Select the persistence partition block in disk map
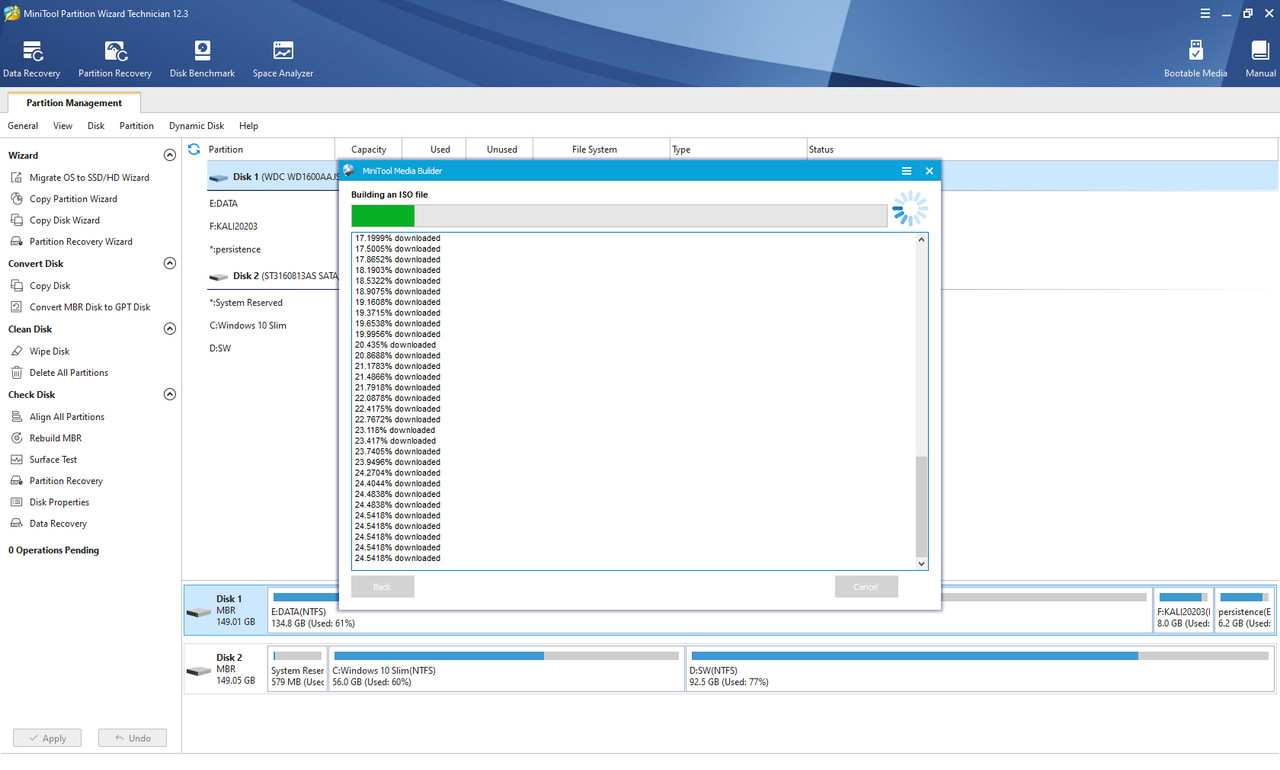 tap(1245, 610)
